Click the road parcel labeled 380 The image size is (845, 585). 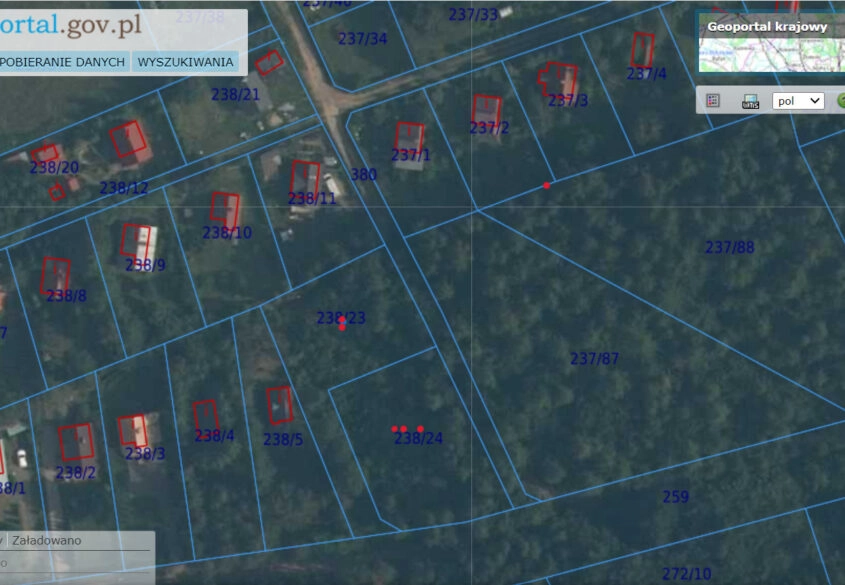coord(364,175)
